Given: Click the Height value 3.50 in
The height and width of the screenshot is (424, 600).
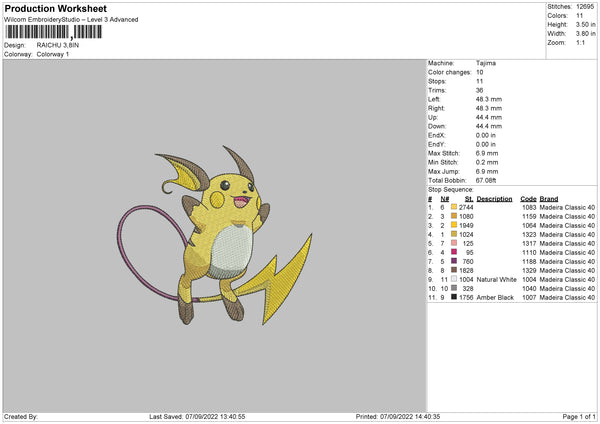Looking at the screenshot, I should pyautogui.click(x=585, y=24).
